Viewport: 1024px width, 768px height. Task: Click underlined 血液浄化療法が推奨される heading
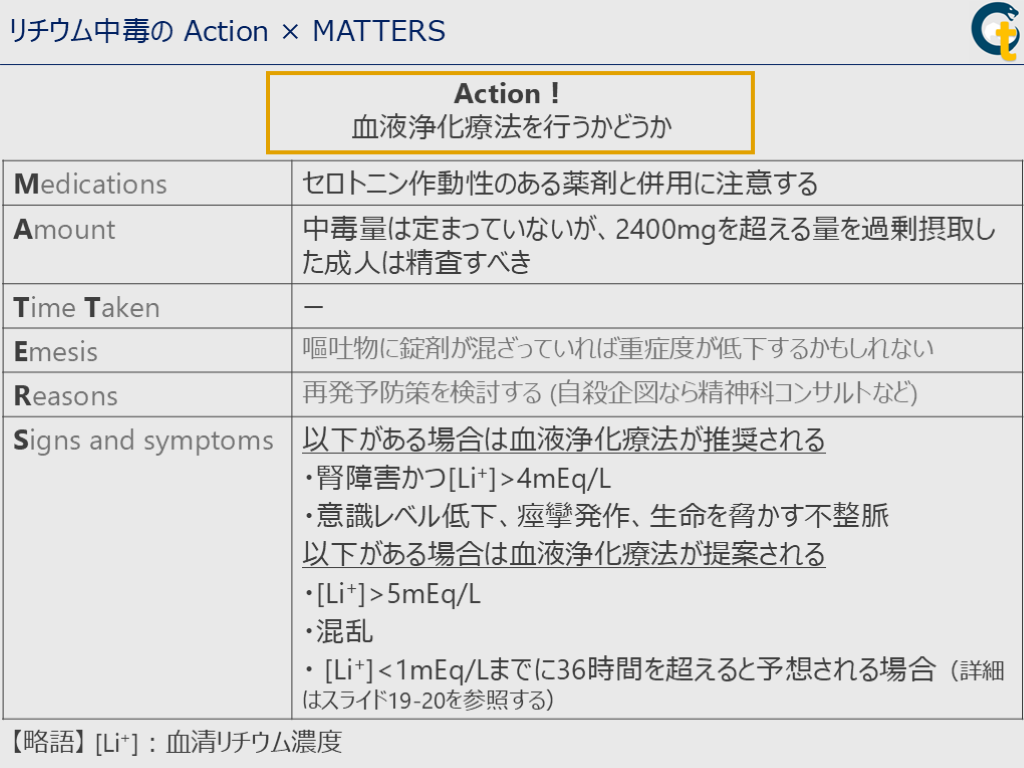(x=564, y=440)
